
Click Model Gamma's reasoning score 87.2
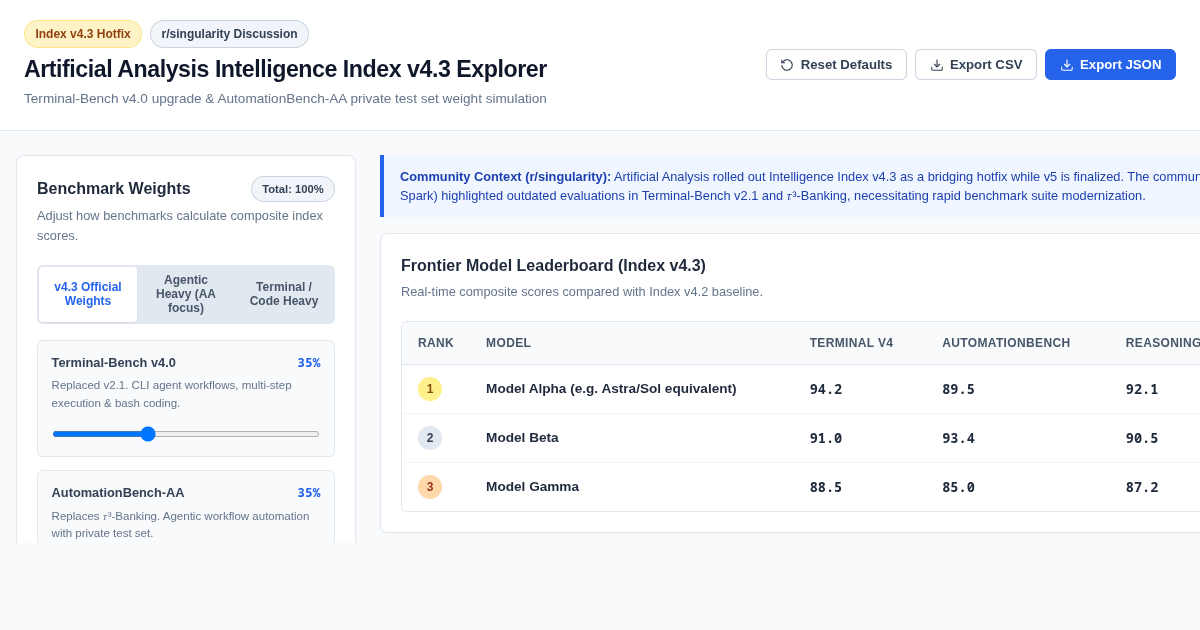coord(1142,487)
